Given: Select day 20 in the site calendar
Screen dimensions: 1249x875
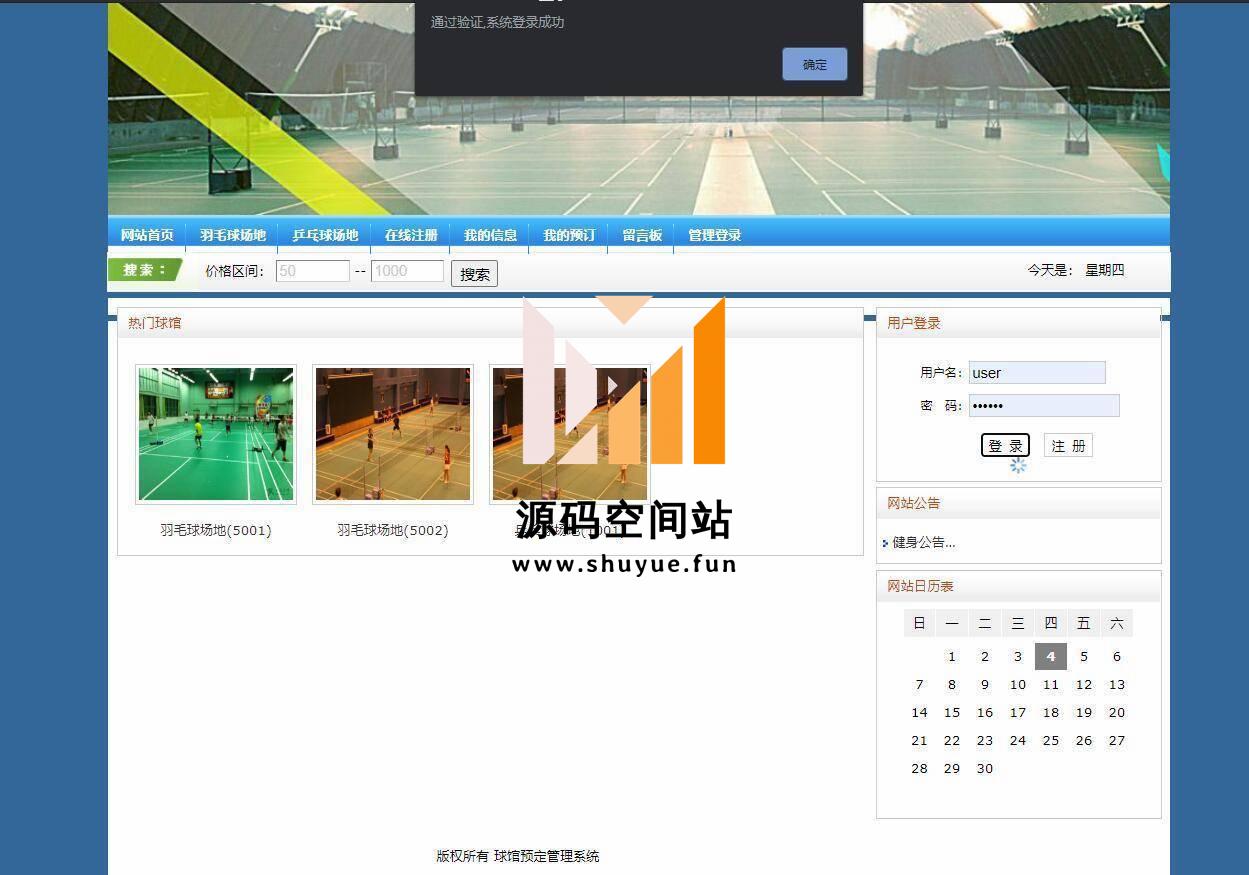Looking at the screenshot, I should click(1117, 713).
